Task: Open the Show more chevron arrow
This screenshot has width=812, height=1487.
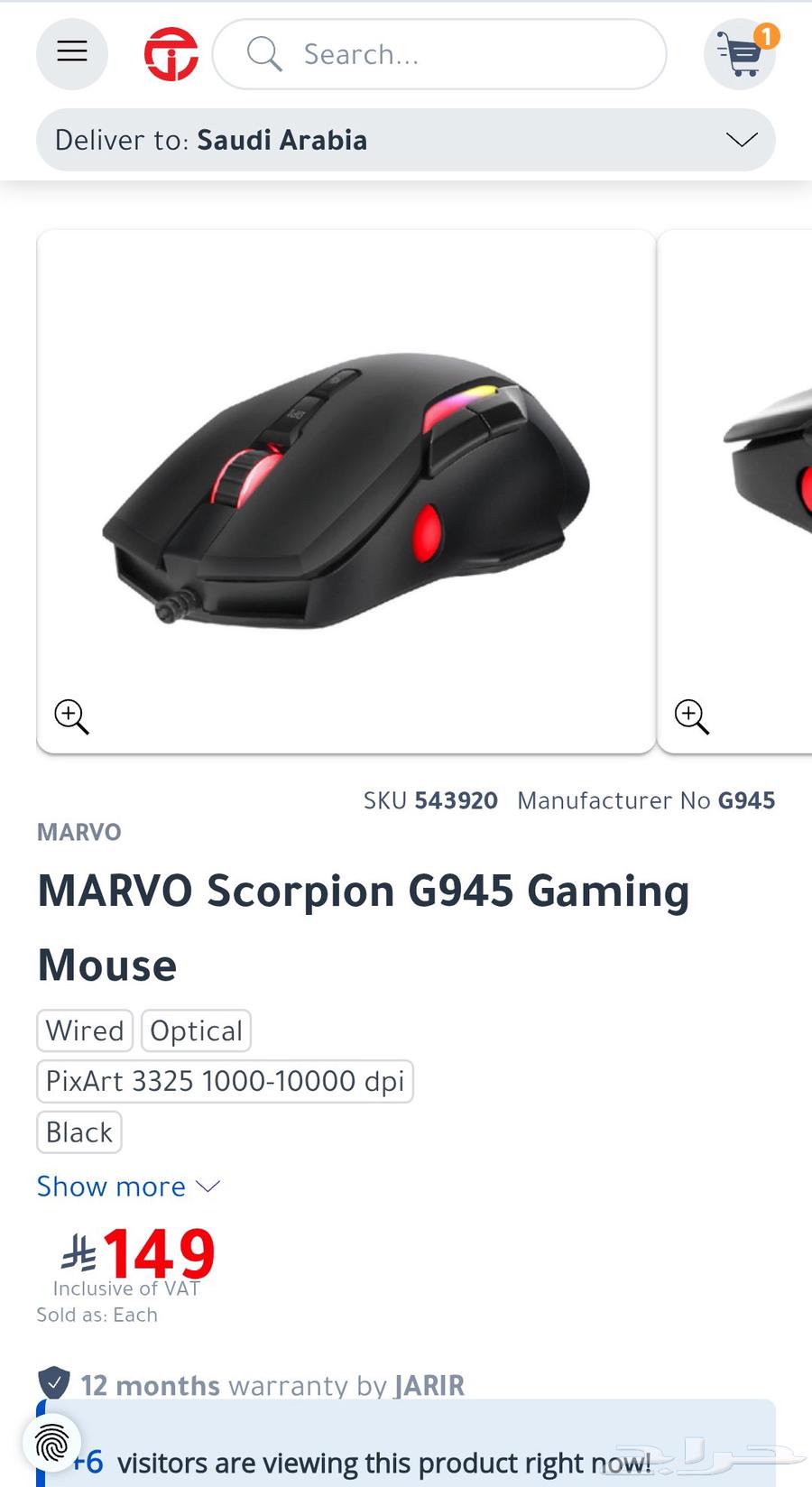Action: tap(208, 1187)
